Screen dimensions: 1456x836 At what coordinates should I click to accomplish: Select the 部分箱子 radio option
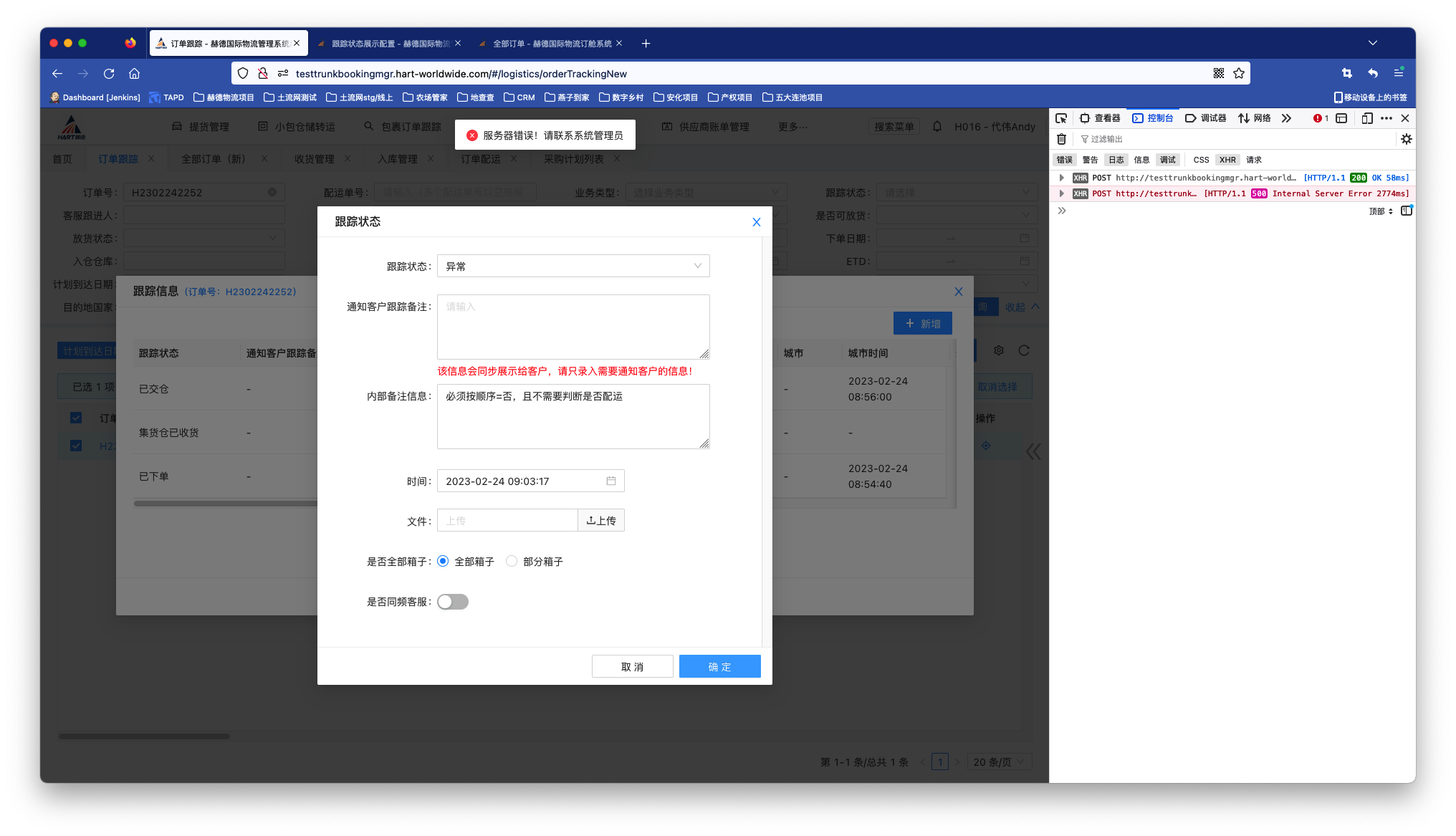[x=512, y=562]
